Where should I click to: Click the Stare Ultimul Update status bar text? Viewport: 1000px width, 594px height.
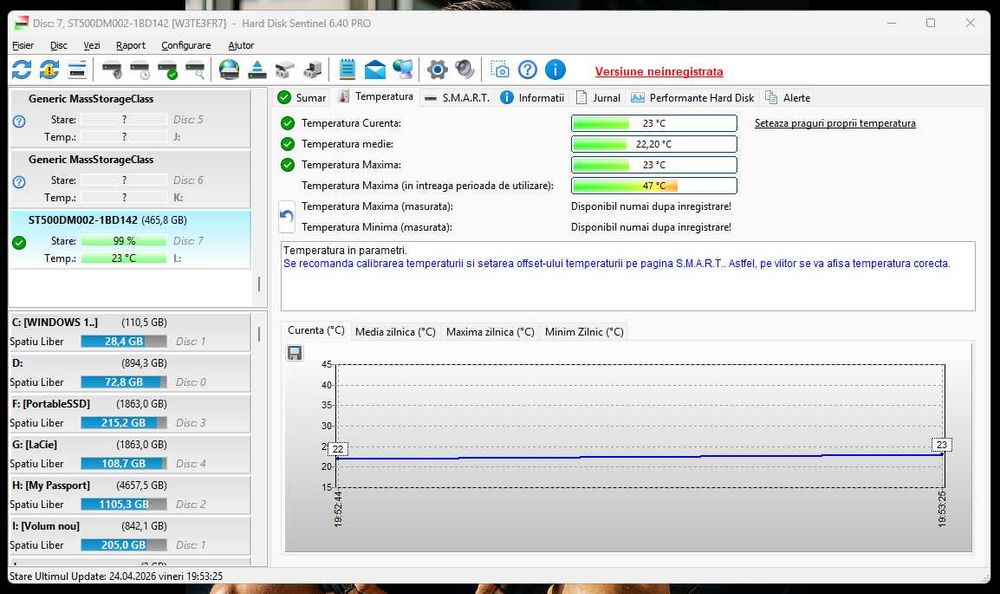116,576
